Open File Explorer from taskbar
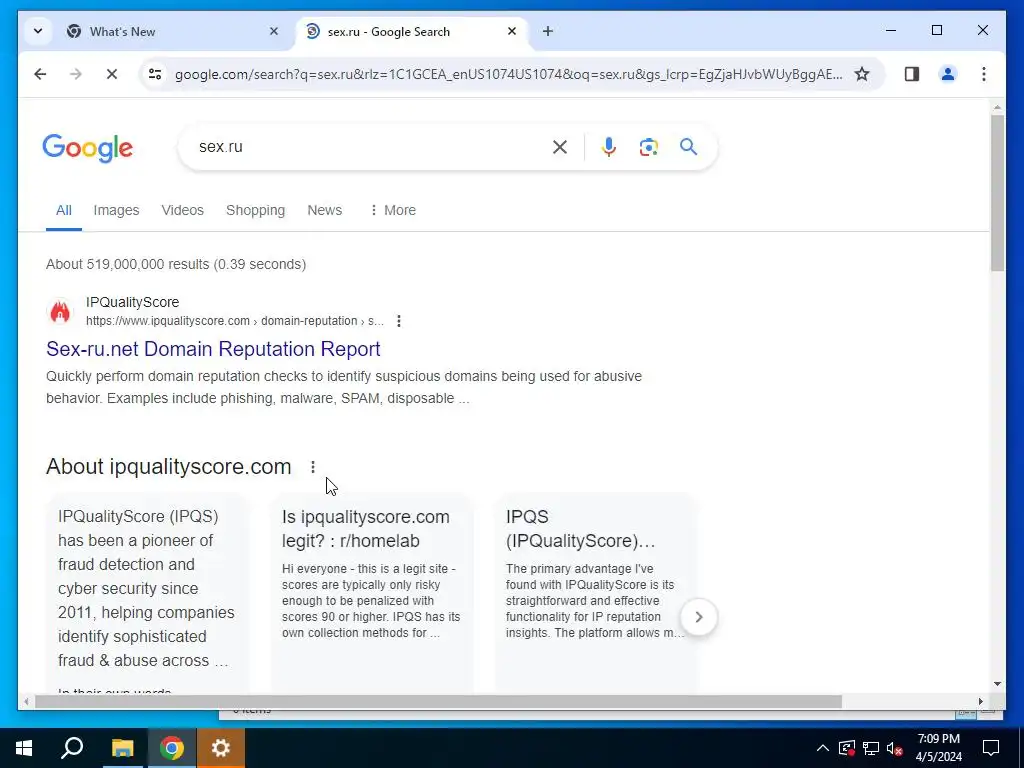The height and width of the screenshot is (768, 1024). tap(122, 748)
